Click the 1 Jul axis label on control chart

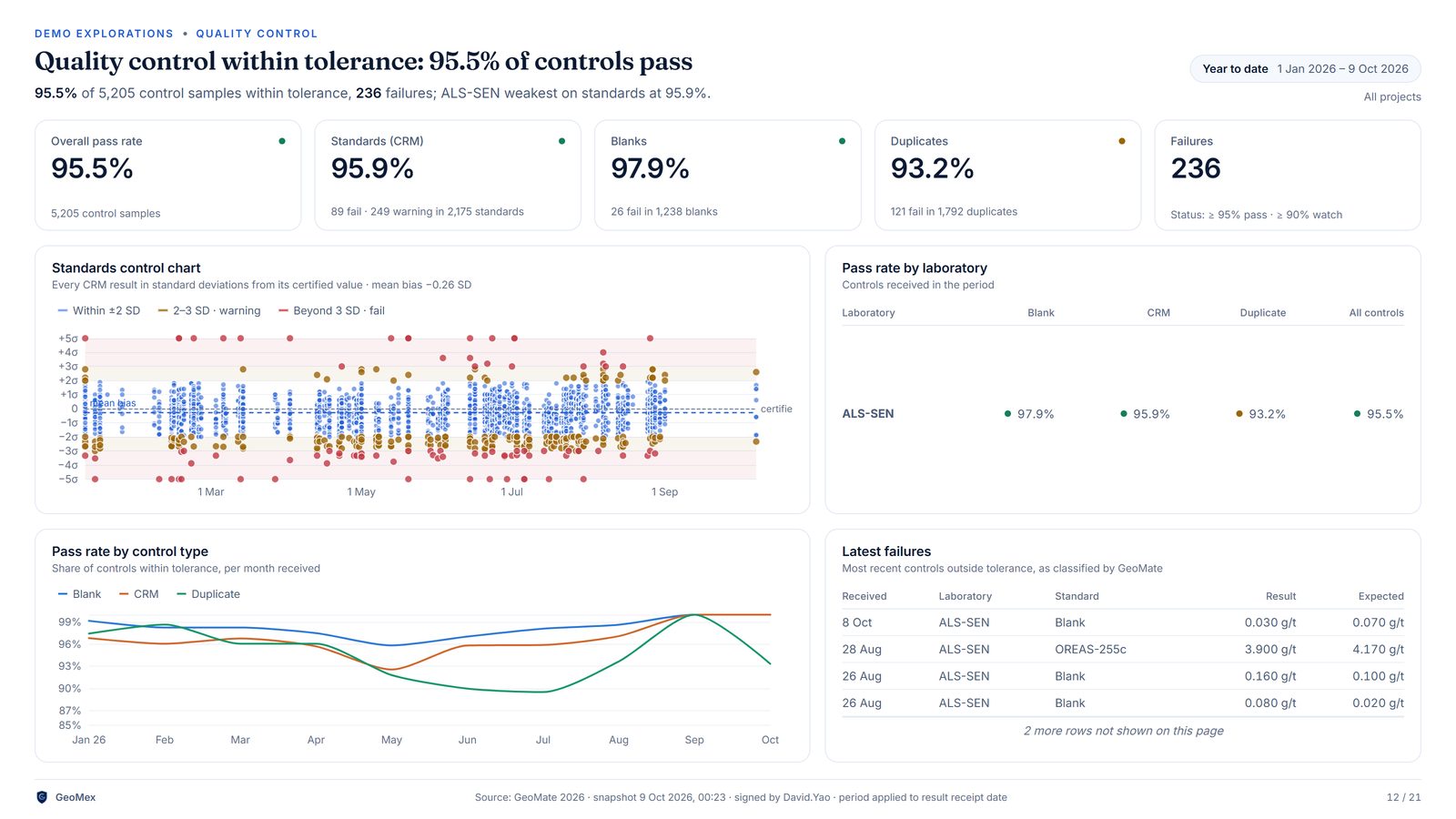[x=511, y=492]
